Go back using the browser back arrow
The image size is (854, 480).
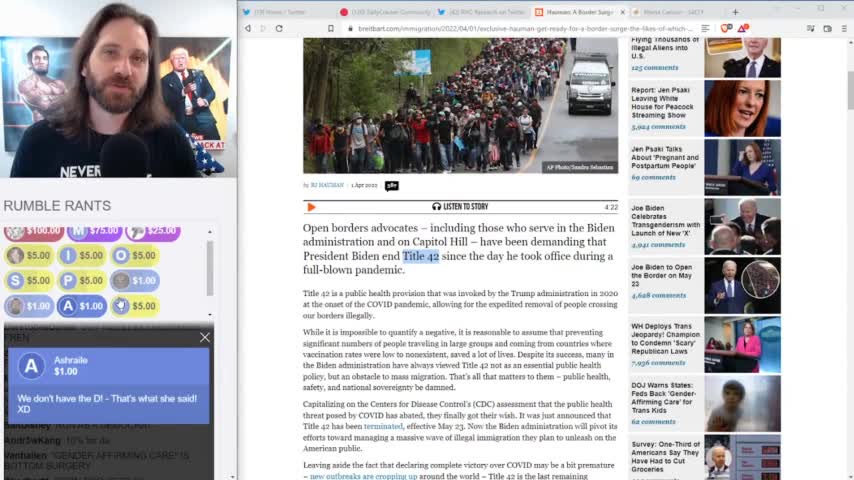[248, 28]
